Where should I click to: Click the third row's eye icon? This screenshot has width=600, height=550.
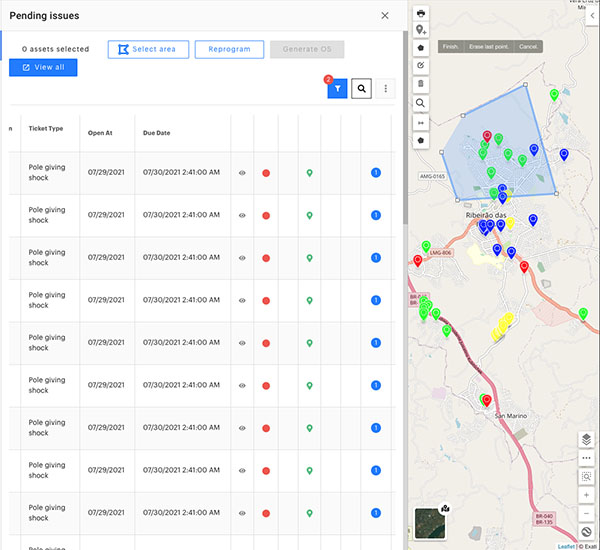pyautogui.click(x=242, y=258)
